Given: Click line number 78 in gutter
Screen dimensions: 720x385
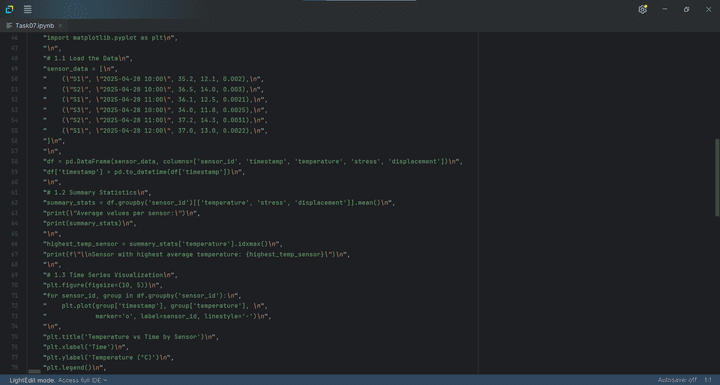Looking at the screenshot, I should pyautogui.click(x=14, y=368).
